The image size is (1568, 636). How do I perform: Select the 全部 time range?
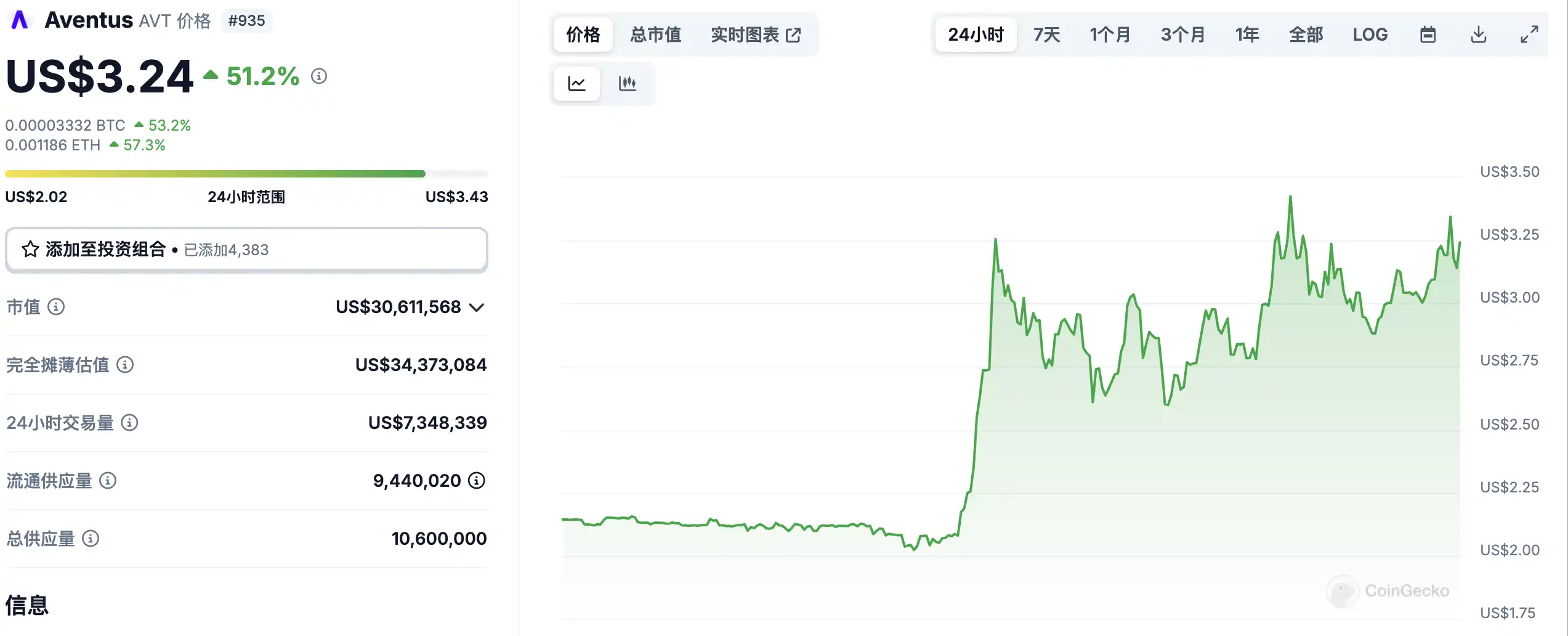pyautogui.click(x=1306, y=35)
